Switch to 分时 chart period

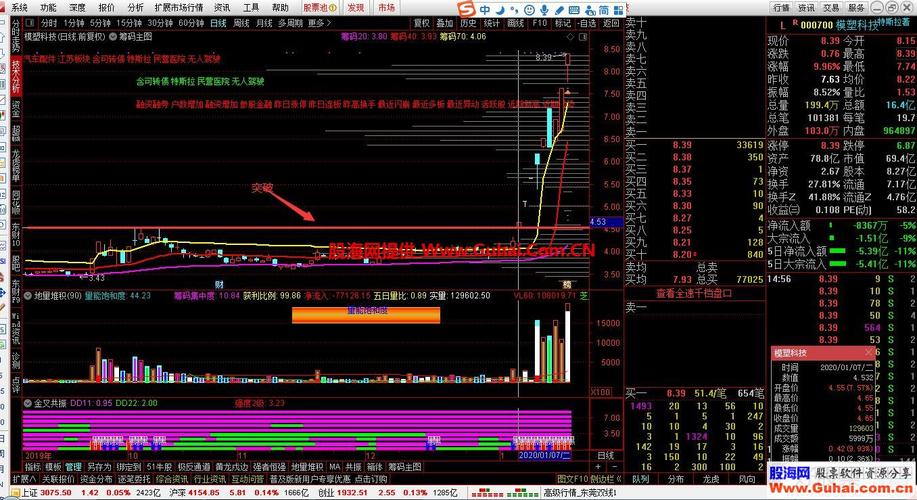[49, 23]
